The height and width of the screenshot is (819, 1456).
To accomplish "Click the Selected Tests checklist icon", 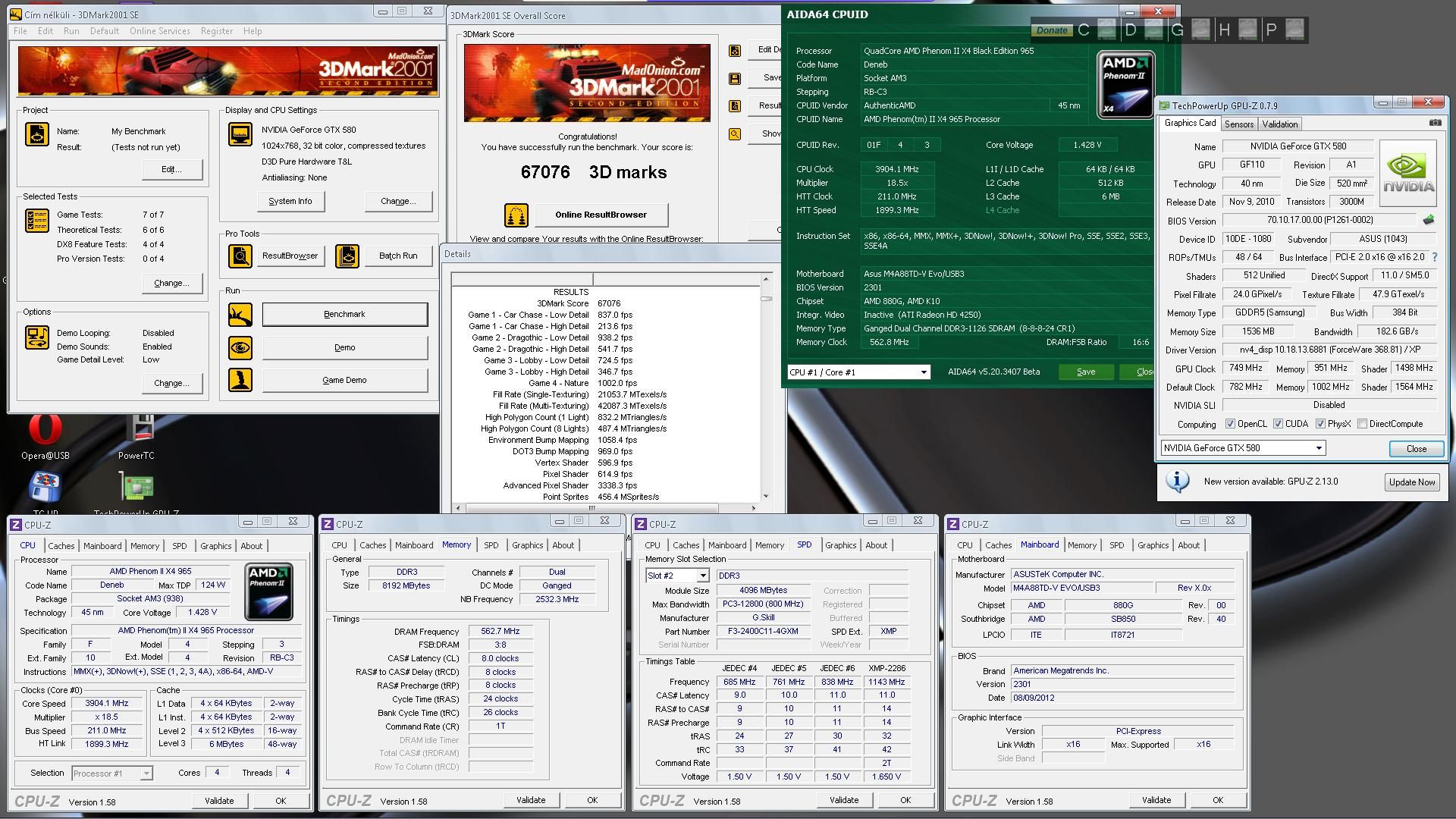I will click(x=37, y=221).
